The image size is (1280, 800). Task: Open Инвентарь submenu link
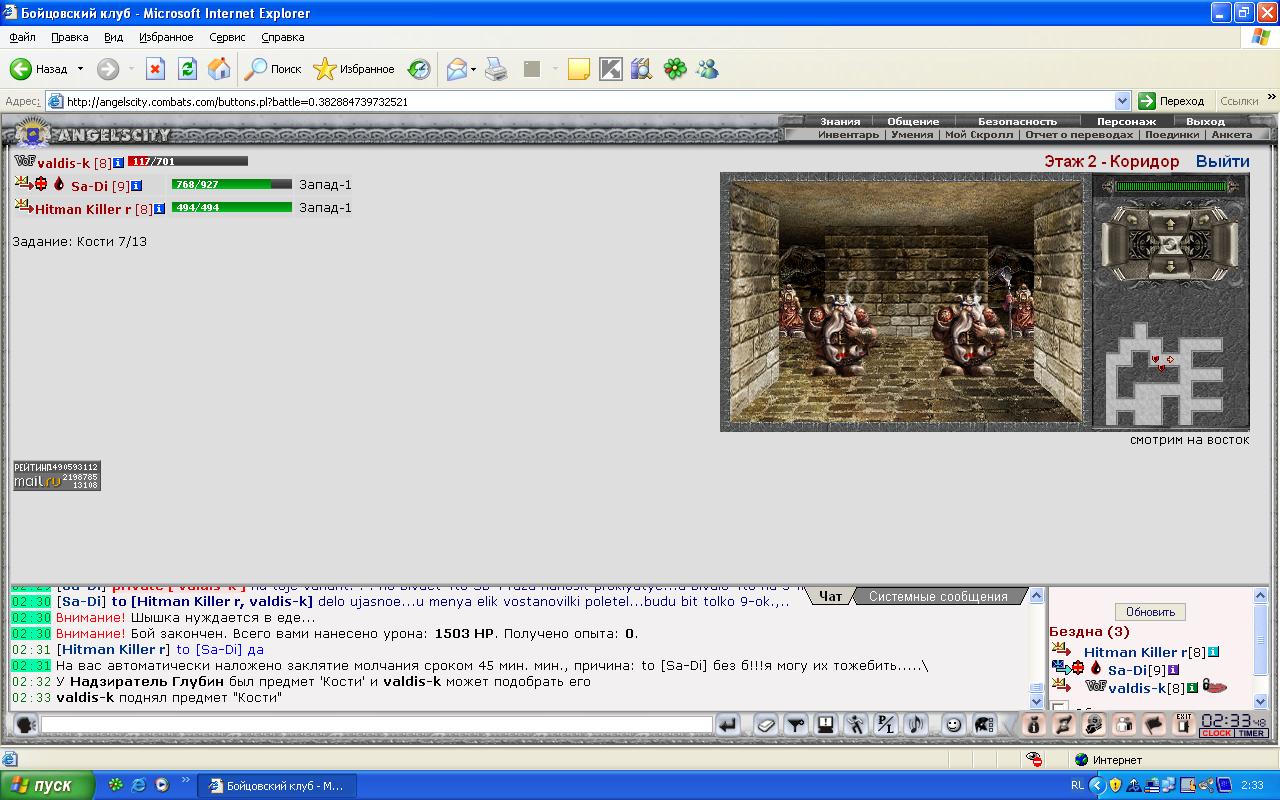tap(848, 134)
